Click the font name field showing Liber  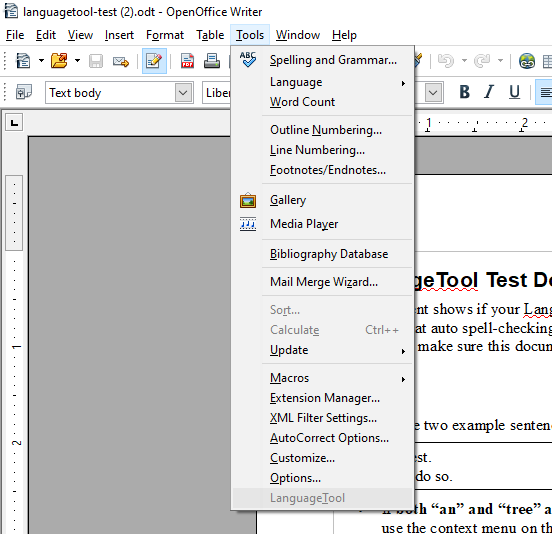pyautogui.click(x=217, y=93)
